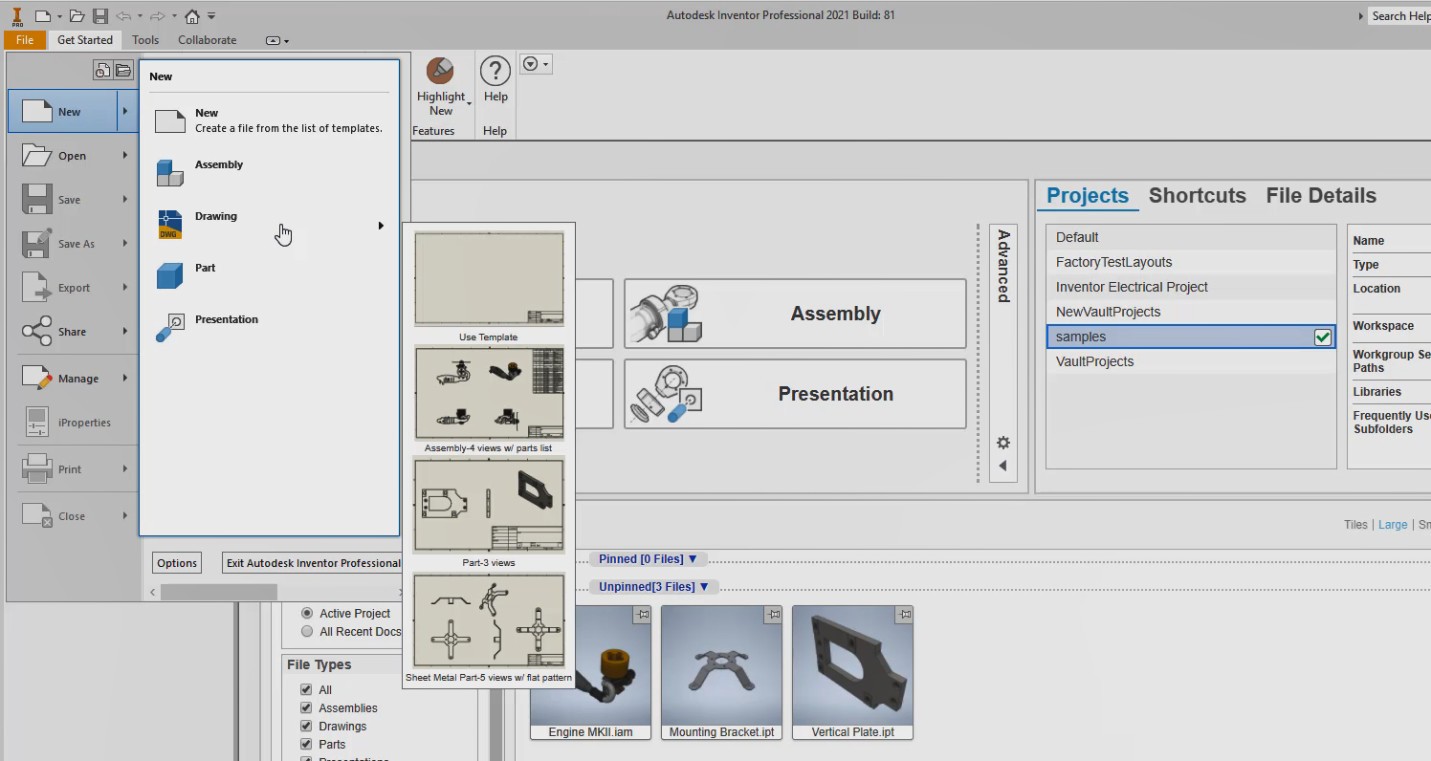Show recent documents icon in File menu
Screen dimensions: 1431x761
[x=103, y=70]
